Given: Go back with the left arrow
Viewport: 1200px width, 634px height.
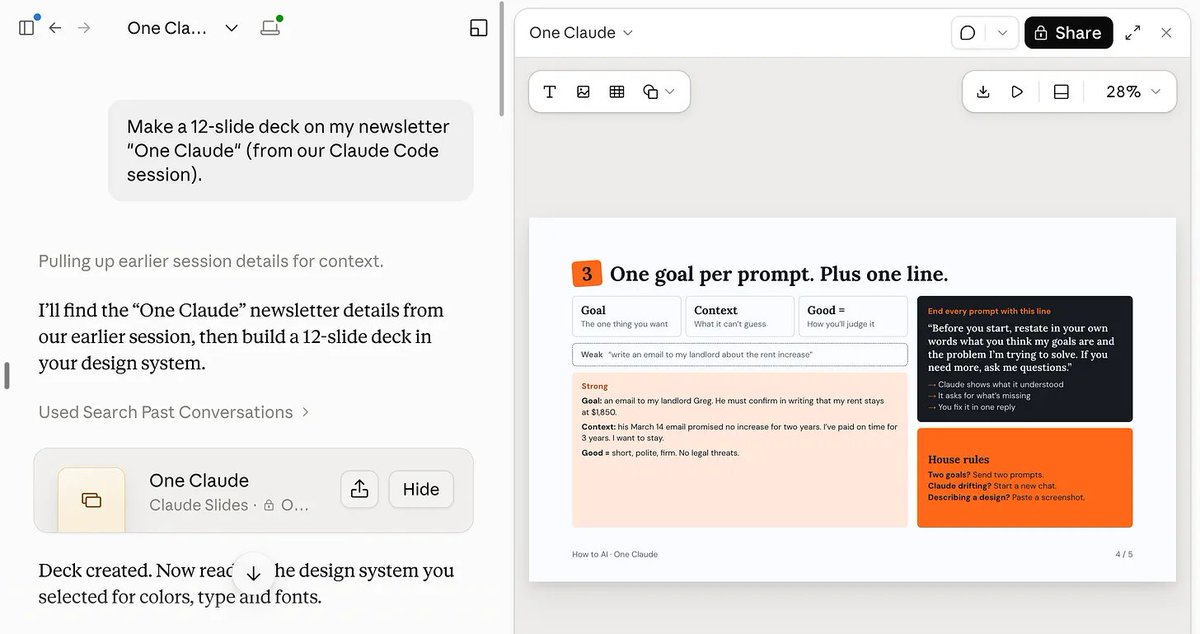Looking at the screenshot, I should (x=55, y=28).
